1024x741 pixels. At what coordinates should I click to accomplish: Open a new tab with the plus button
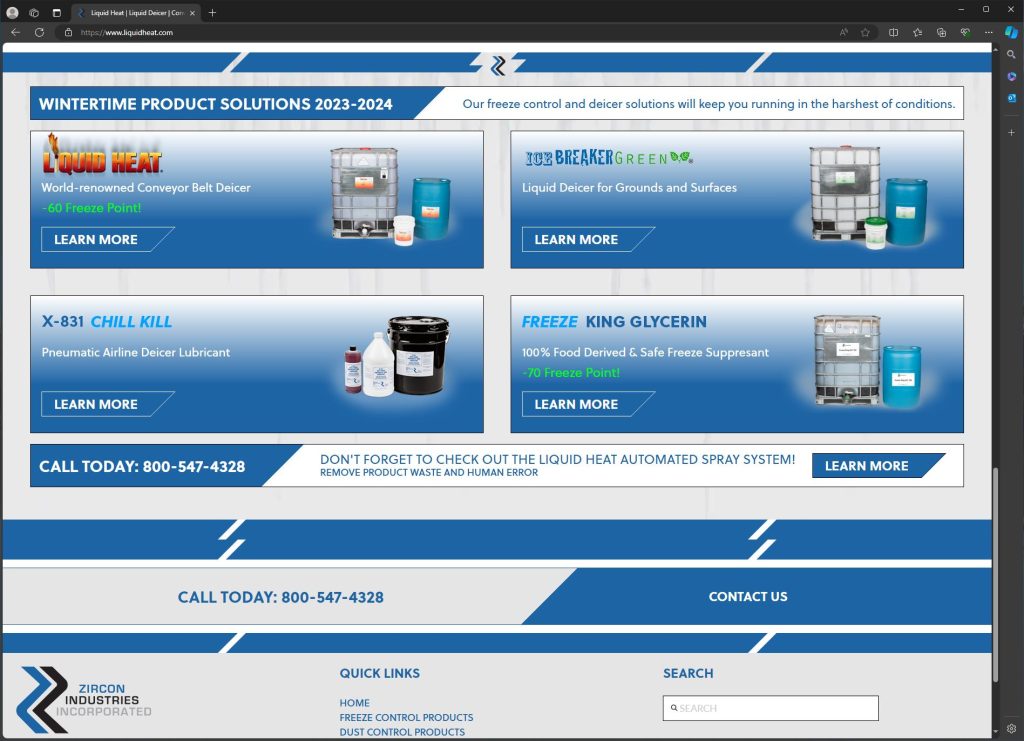212,12
